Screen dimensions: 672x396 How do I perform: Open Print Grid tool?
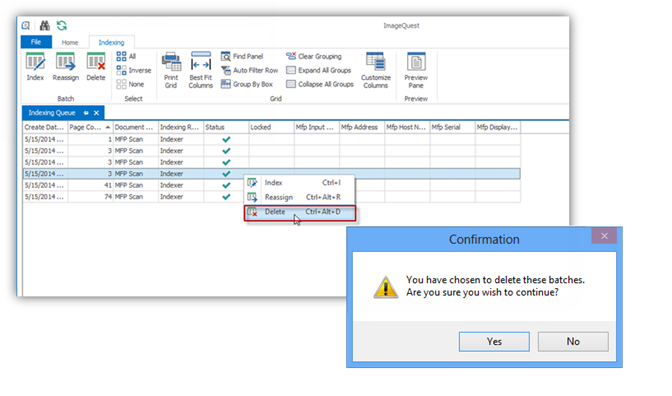click(171, 70)
